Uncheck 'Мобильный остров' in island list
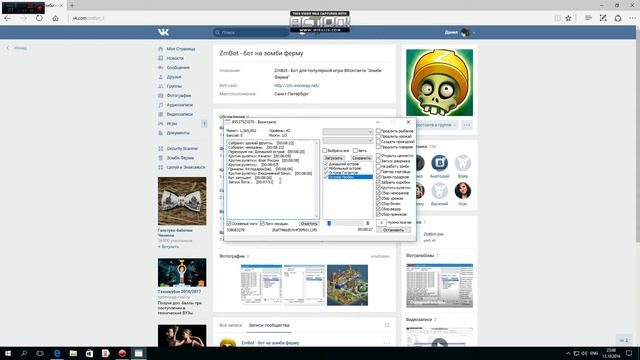The image size is (640, 360). tap(326, 168)
